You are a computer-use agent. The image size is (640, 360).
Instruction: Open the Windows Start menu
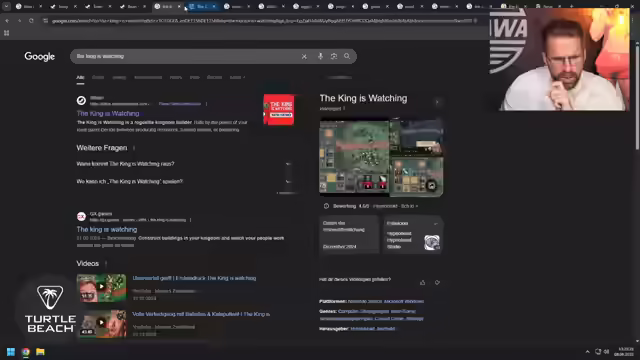pyautogui.click(x=11, y=352)
